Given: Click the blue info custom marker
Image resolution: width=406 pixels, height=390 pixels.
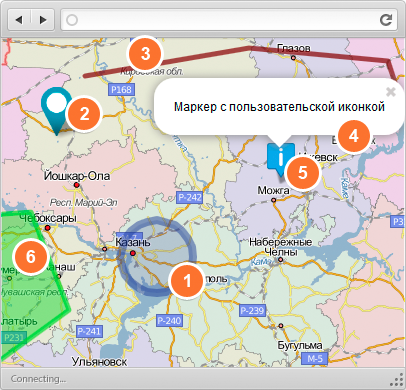Looking at the screenshot, I should pos(281,159).
